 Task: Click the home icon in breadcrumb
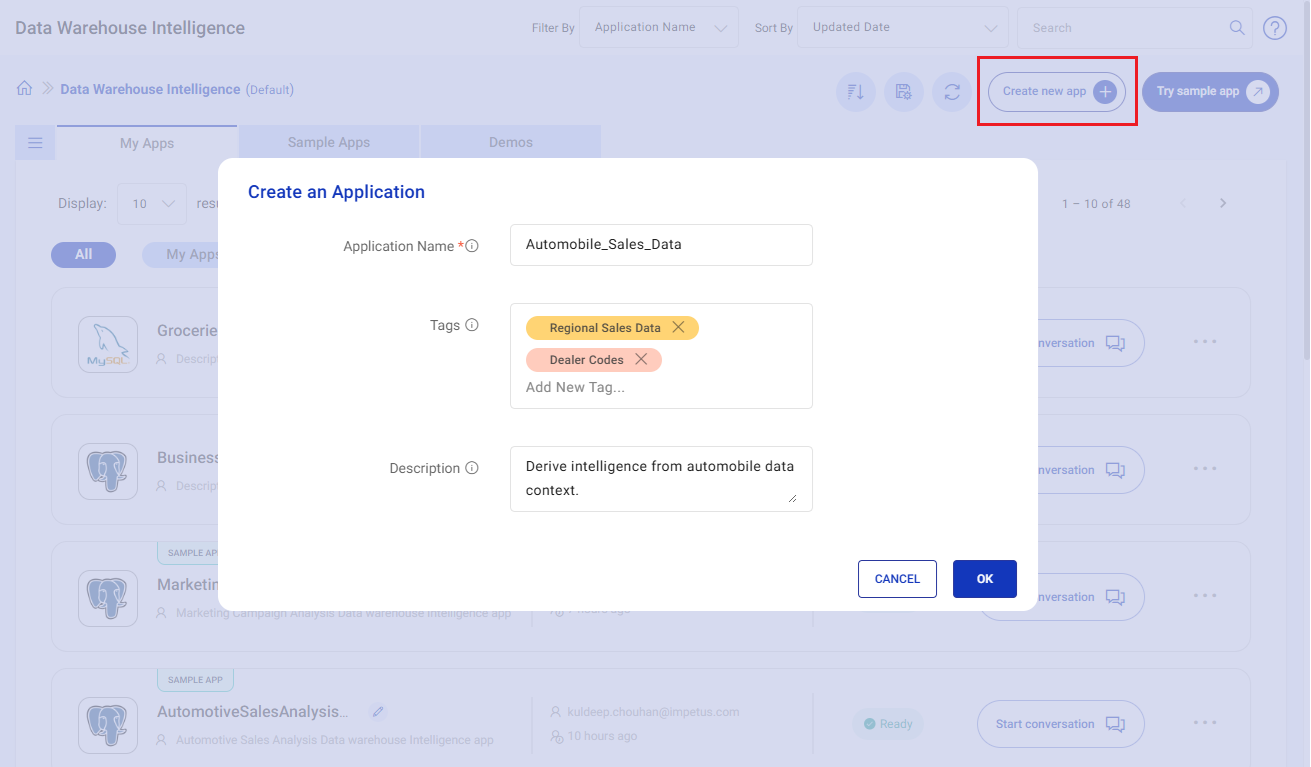[25, 88]
